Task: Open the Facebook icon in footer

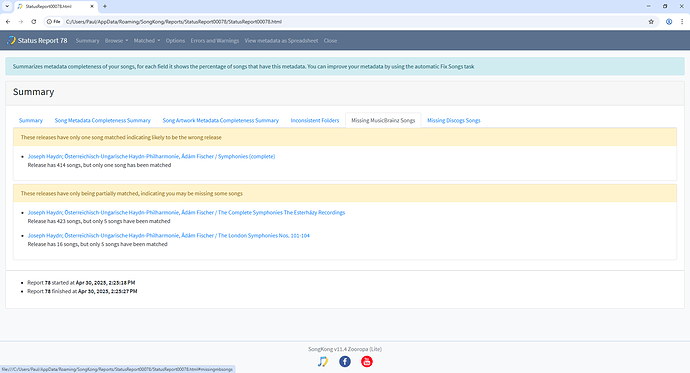Action: pyautogui.click(x=345, y=361)
